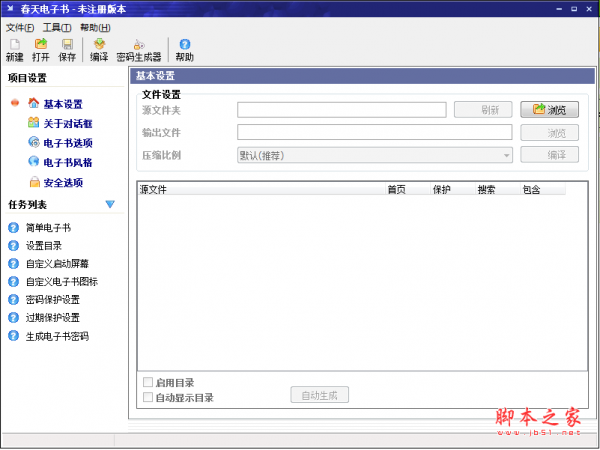Click the 编译 button next to compression ratio
600x450 pixels.
point(549,155)
